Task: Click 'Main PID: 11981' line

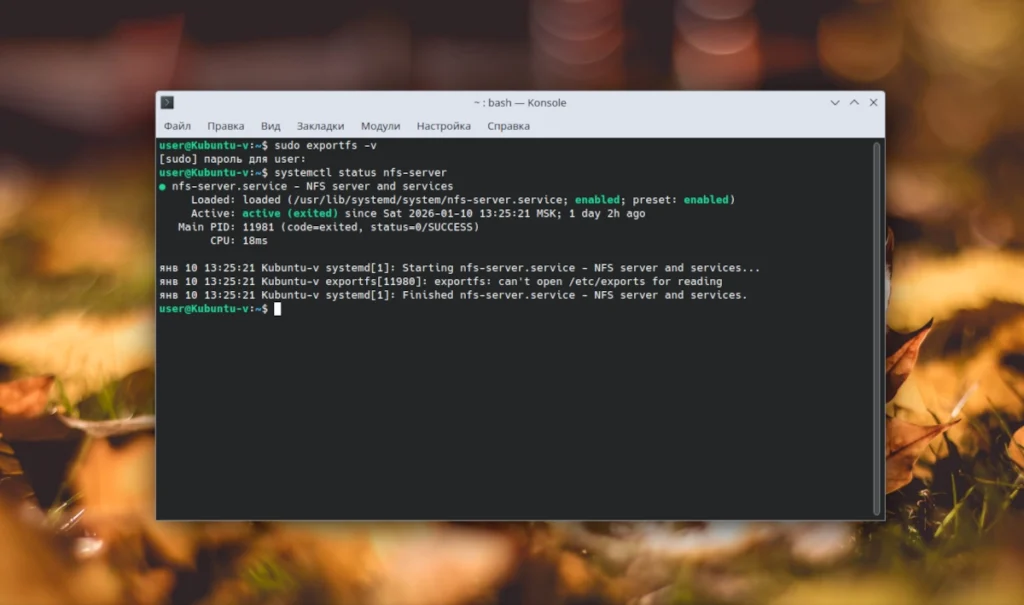Action: pos(328,227)
